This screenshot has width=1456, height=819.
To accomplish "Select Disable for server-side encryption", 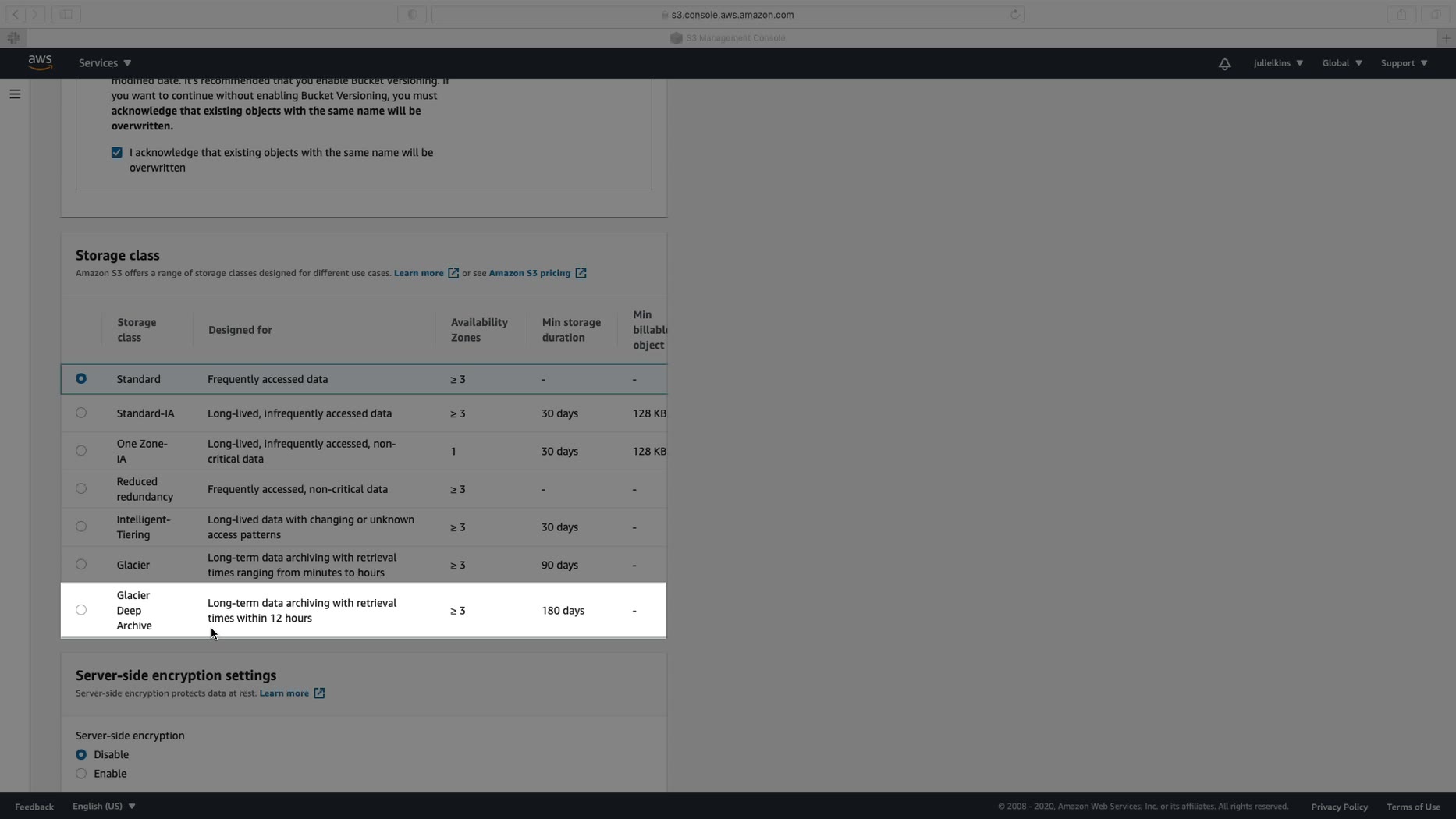I will click(x=81, y=755).
